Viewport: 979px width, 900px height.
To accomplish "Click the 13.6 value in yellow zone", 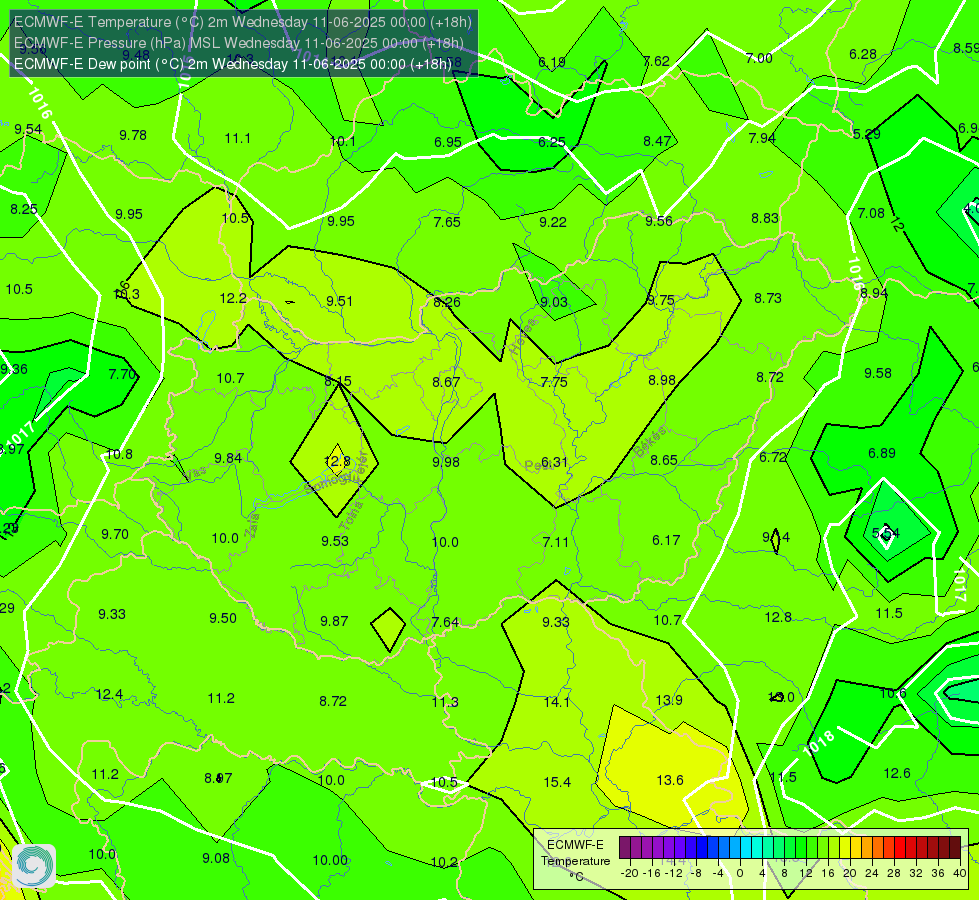I will pyautogui.click(x=670, y=780).
